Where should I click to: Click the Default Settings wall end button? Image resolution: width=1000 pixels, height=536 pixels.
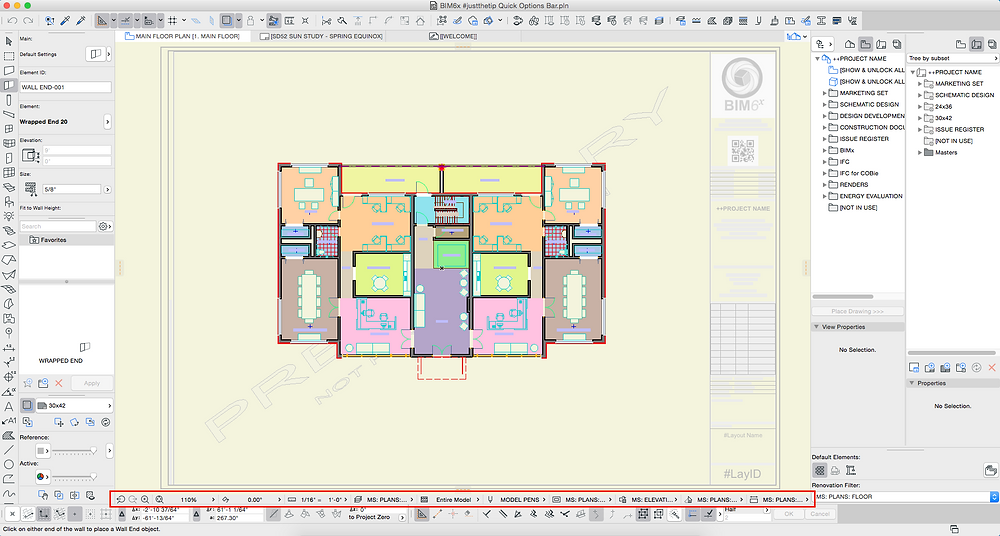[96, 54]
